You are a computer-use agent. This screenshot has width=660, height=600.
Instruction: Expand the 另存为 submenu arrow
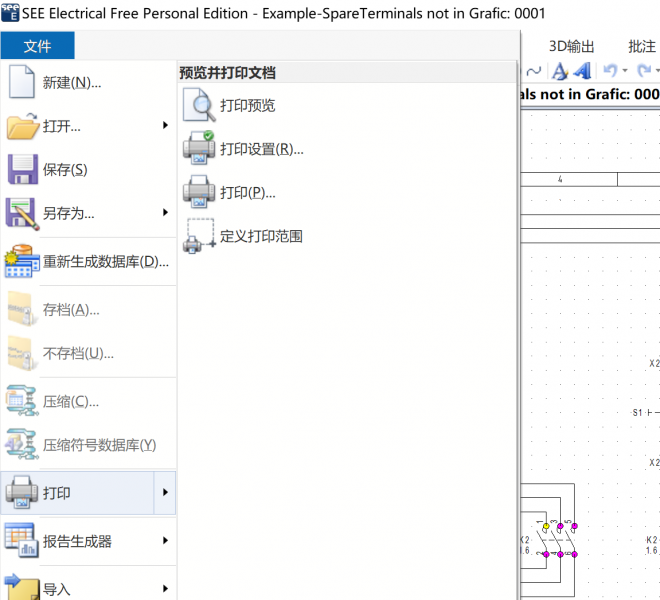pos(165,212)
